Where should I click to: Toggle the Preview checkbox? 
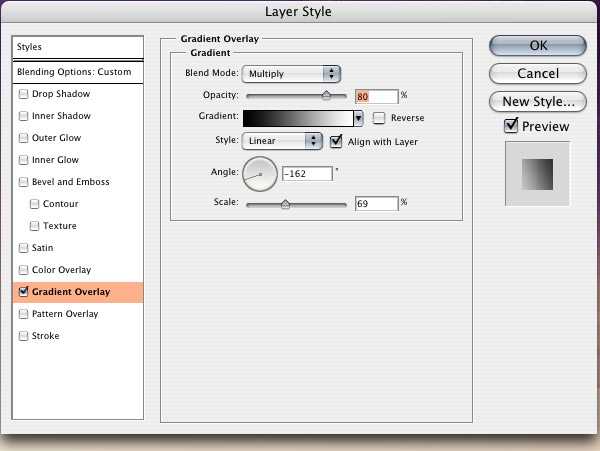tap(511, 126)
